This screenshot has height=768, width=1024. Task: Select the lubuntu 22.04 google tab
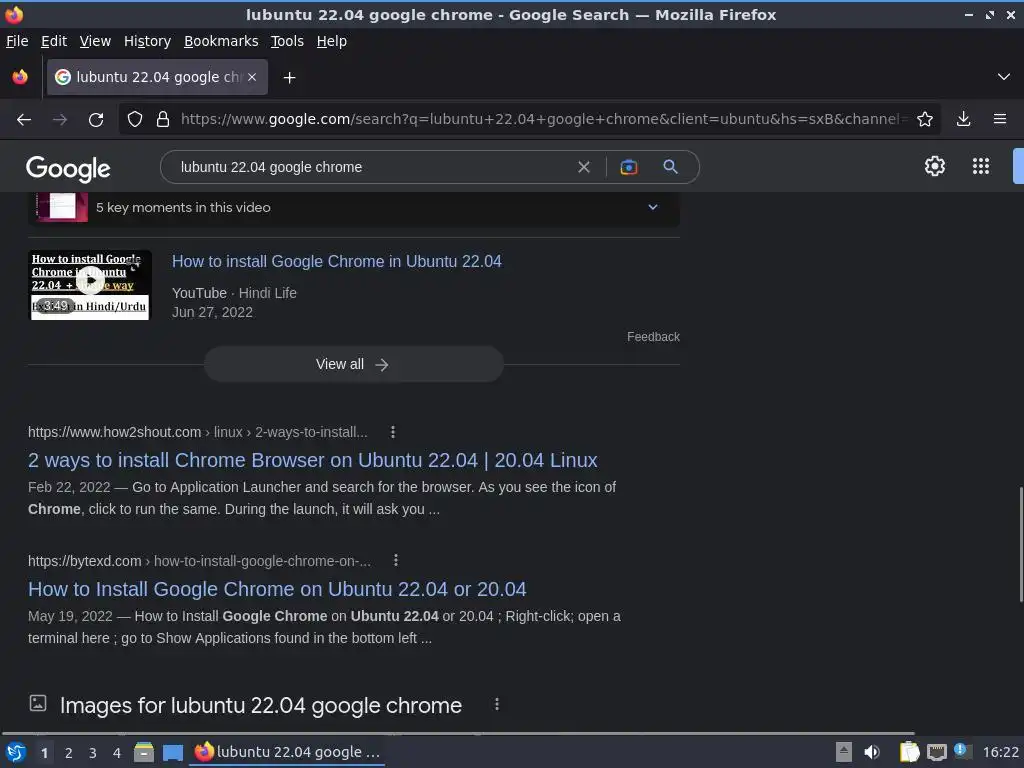157,77
